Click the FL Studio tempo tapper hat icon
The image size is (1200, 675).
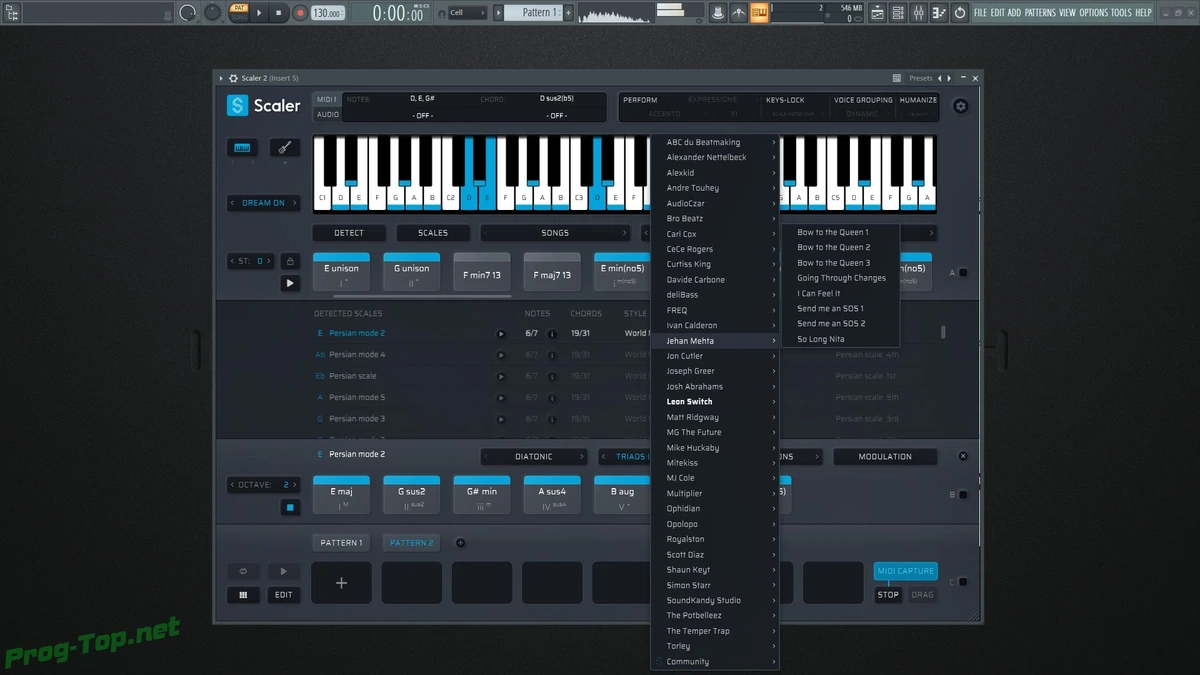coord(718,13)
